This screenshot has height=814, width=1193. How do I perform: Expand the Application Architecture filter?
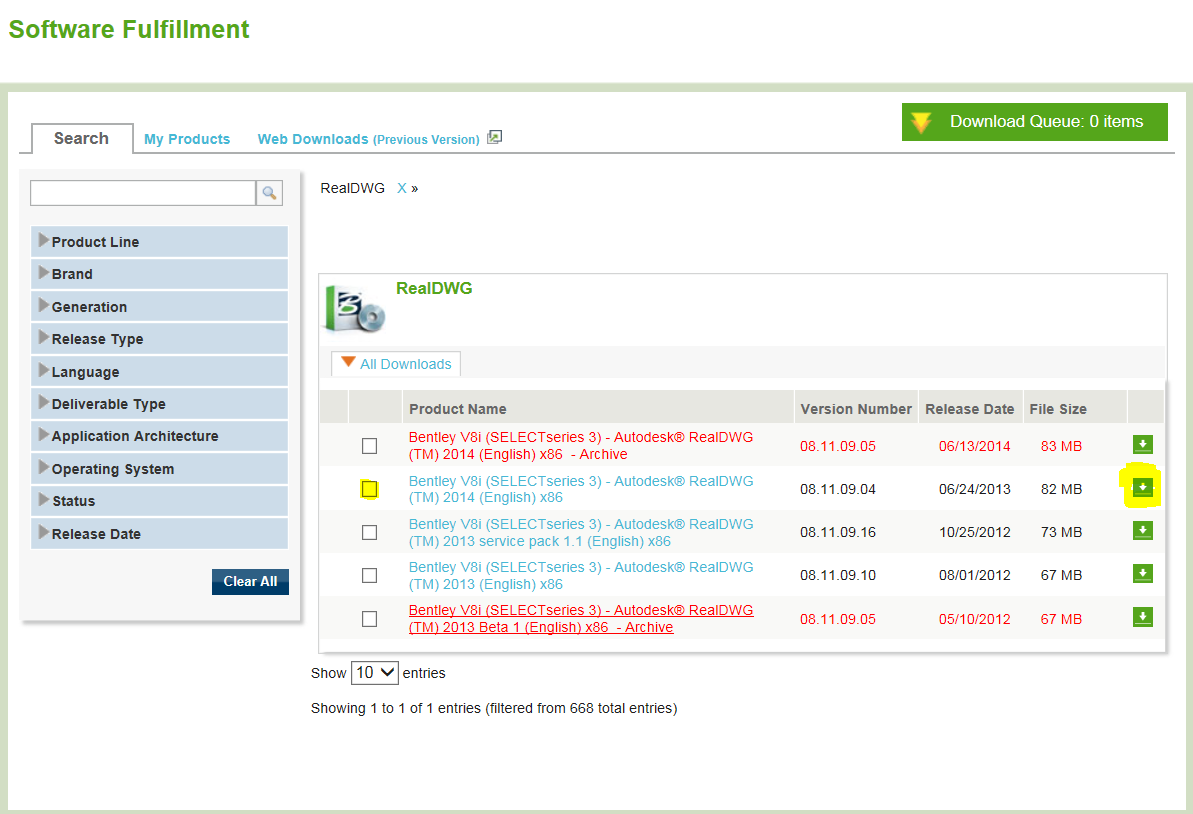159,436
